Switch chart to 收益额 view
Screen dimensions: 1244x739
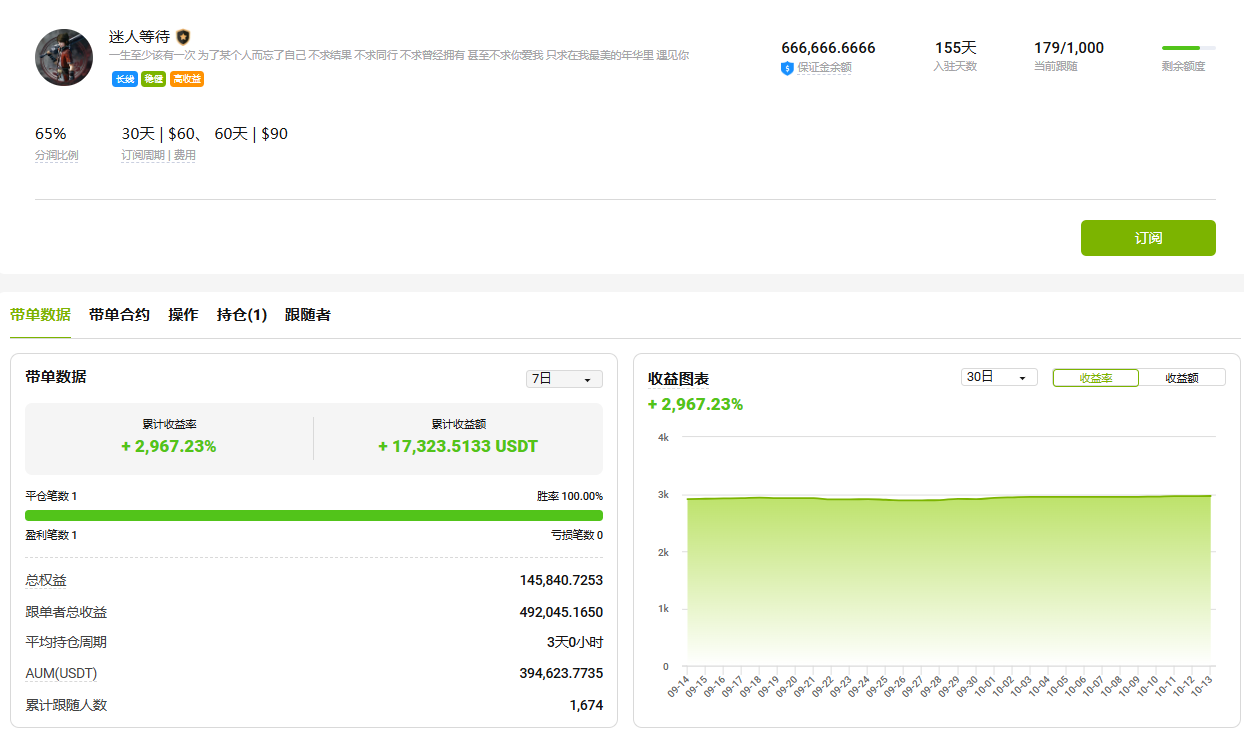[1181, 378]
